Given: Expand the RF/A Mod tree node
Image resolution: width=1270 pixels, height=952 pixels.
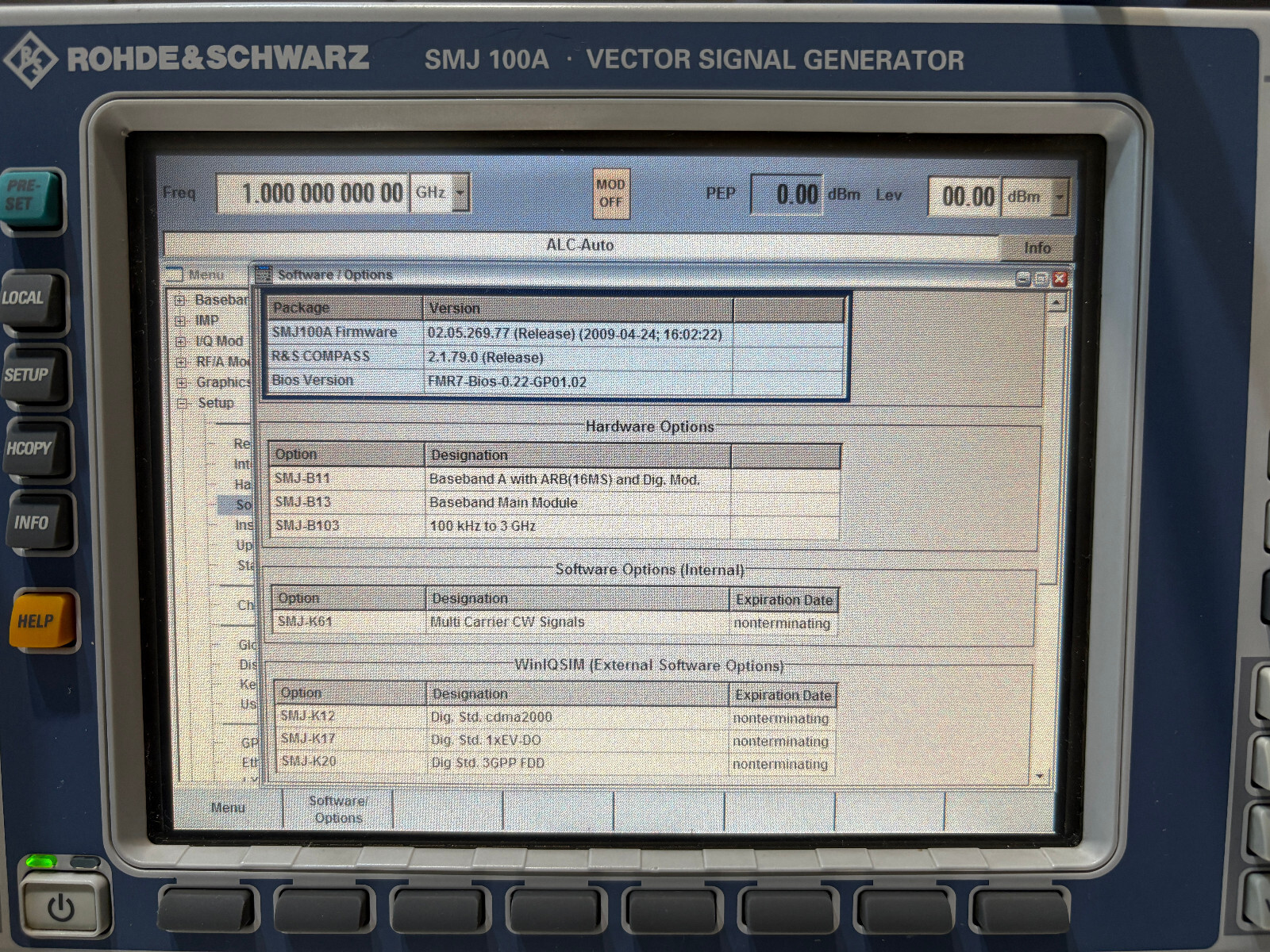Looking at the screenshot, I should click(x=181, y=362).
